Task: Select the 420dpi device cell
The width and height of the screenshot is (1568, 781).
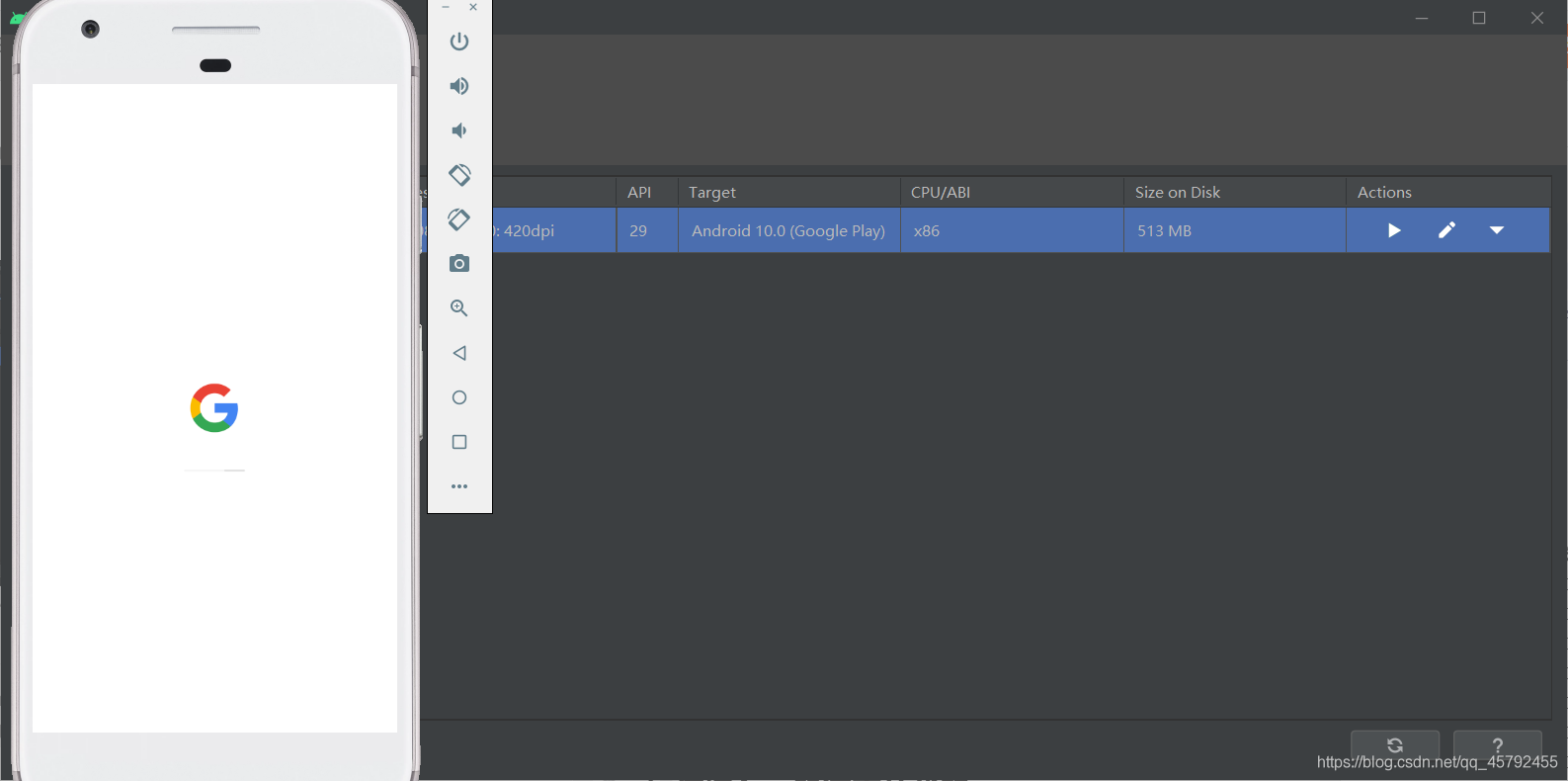Action: pyautogui.click(x=554, y=230)
